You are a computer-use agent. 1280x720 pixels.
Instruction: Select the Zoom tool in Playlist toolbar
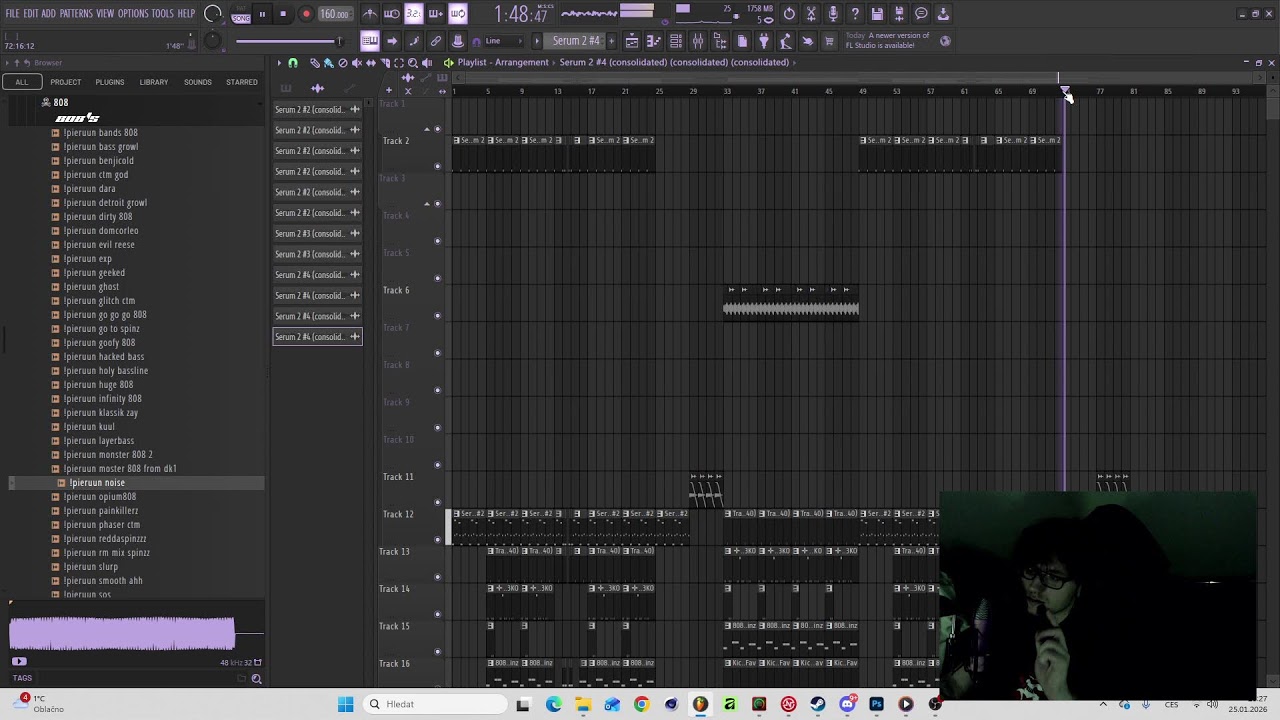click(x=413, y=63)
